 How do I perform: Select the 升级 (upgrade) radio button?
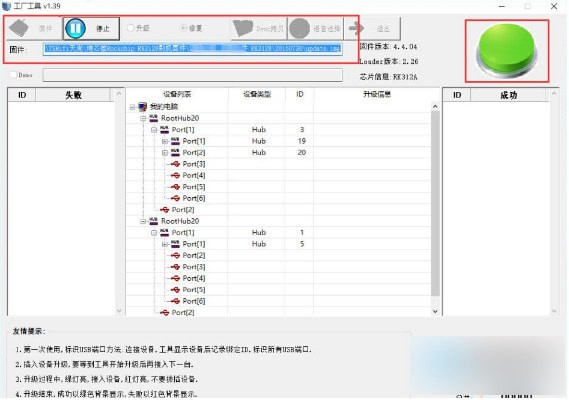pos(131,28)
